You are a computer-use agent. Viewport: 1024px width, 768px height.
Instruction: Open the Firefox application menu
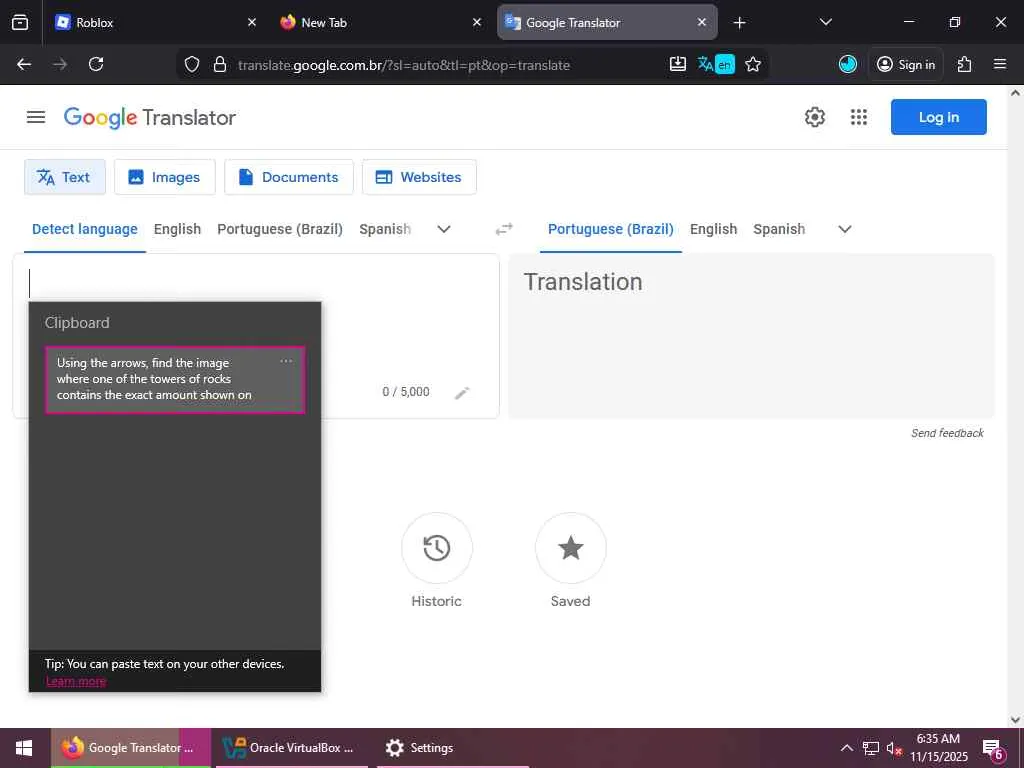[x=1000, y=64]
